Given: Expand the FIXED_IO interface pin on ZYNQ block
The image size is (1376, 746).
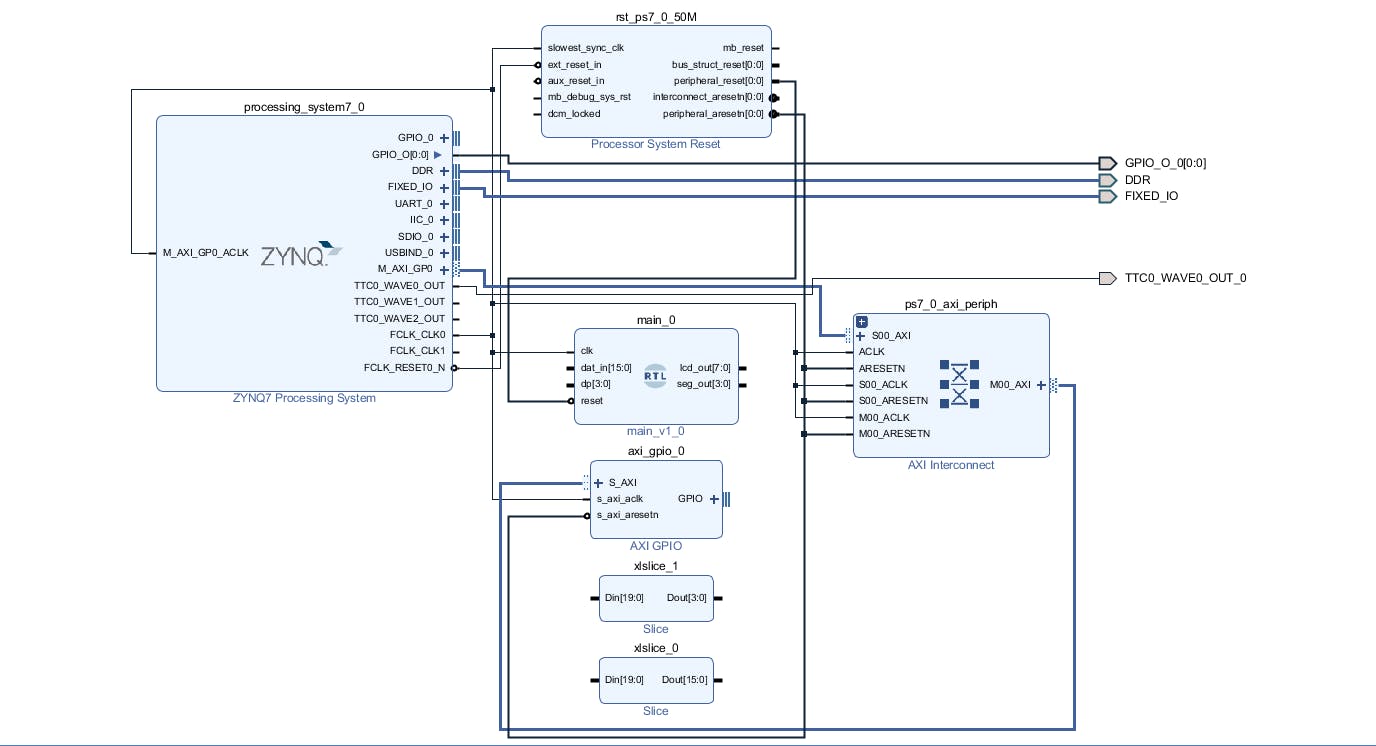Looking at the screenshot, I should pyautogui.click(x=444, y=187).
